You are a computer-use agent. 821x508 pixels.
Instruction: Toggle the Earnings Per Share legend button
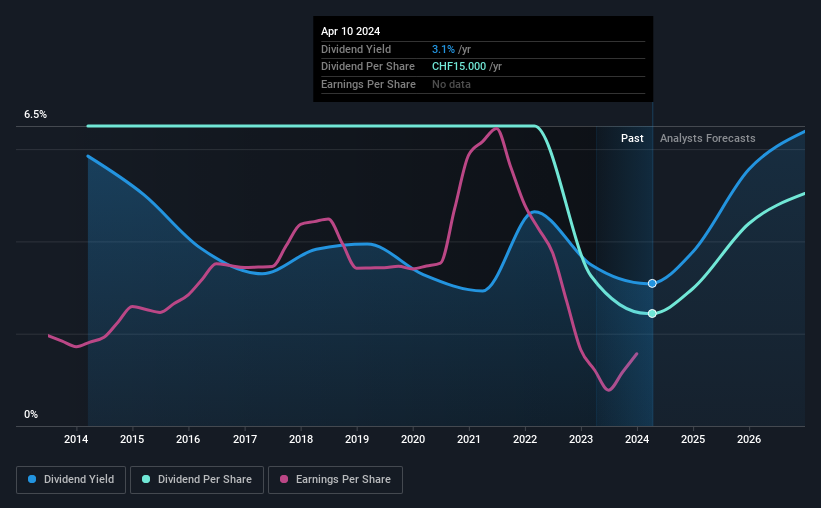(335, 480)
